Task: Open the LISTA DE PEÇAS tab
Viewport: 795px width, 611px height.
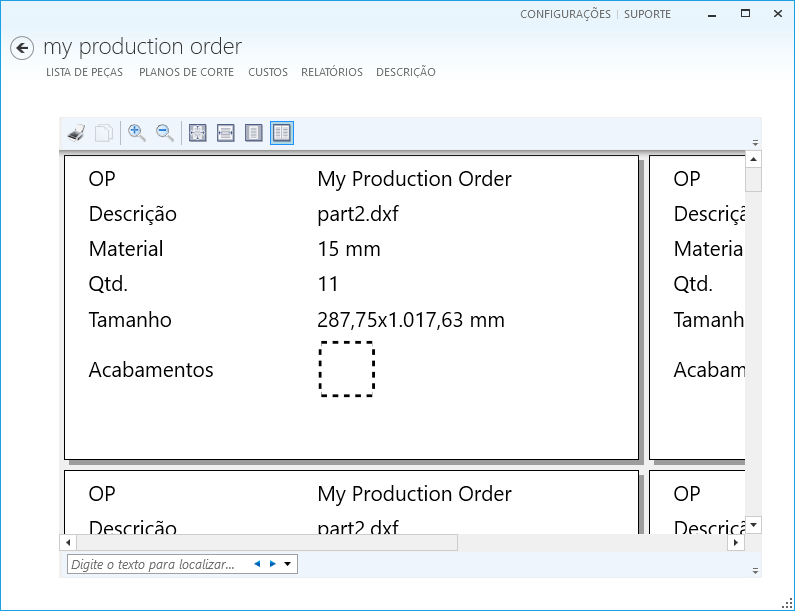Action: 84,72
